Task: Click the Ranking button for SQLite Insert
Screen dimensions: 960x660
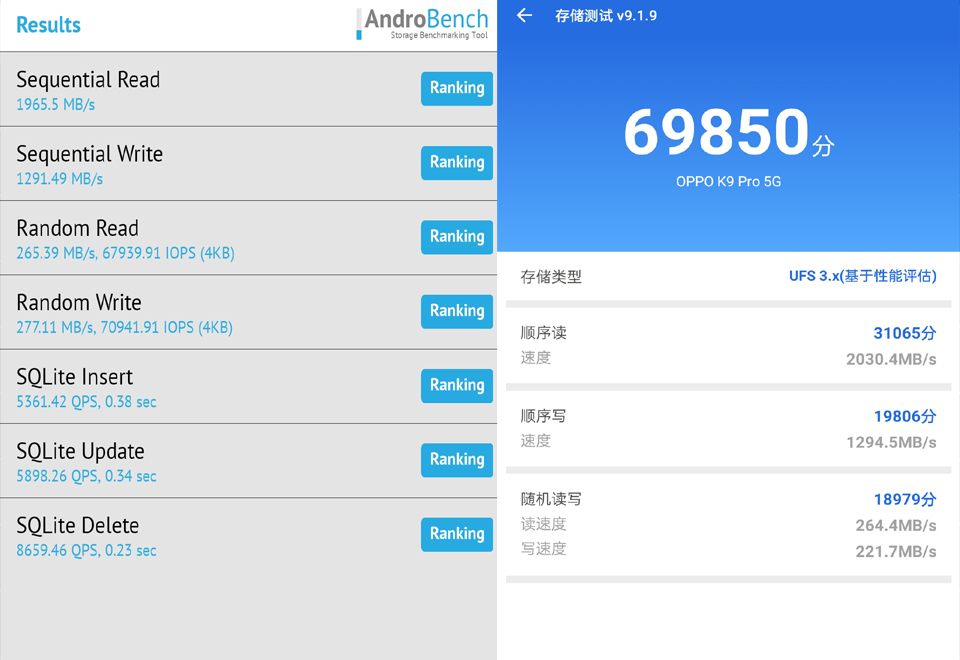Action: [x=456, y=385]
